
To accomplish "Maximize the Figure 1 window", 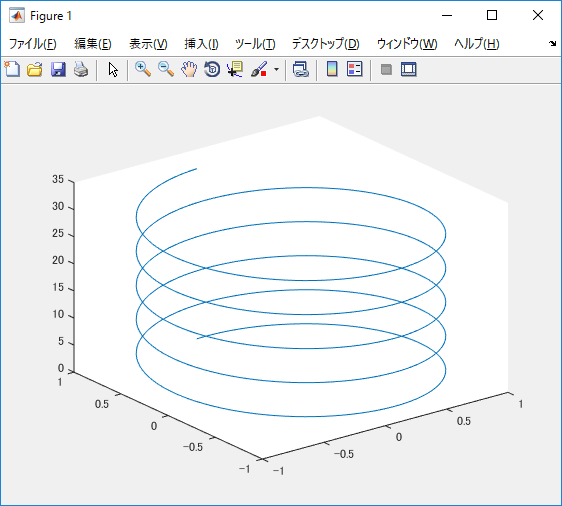I will click(x=492, y=15).
